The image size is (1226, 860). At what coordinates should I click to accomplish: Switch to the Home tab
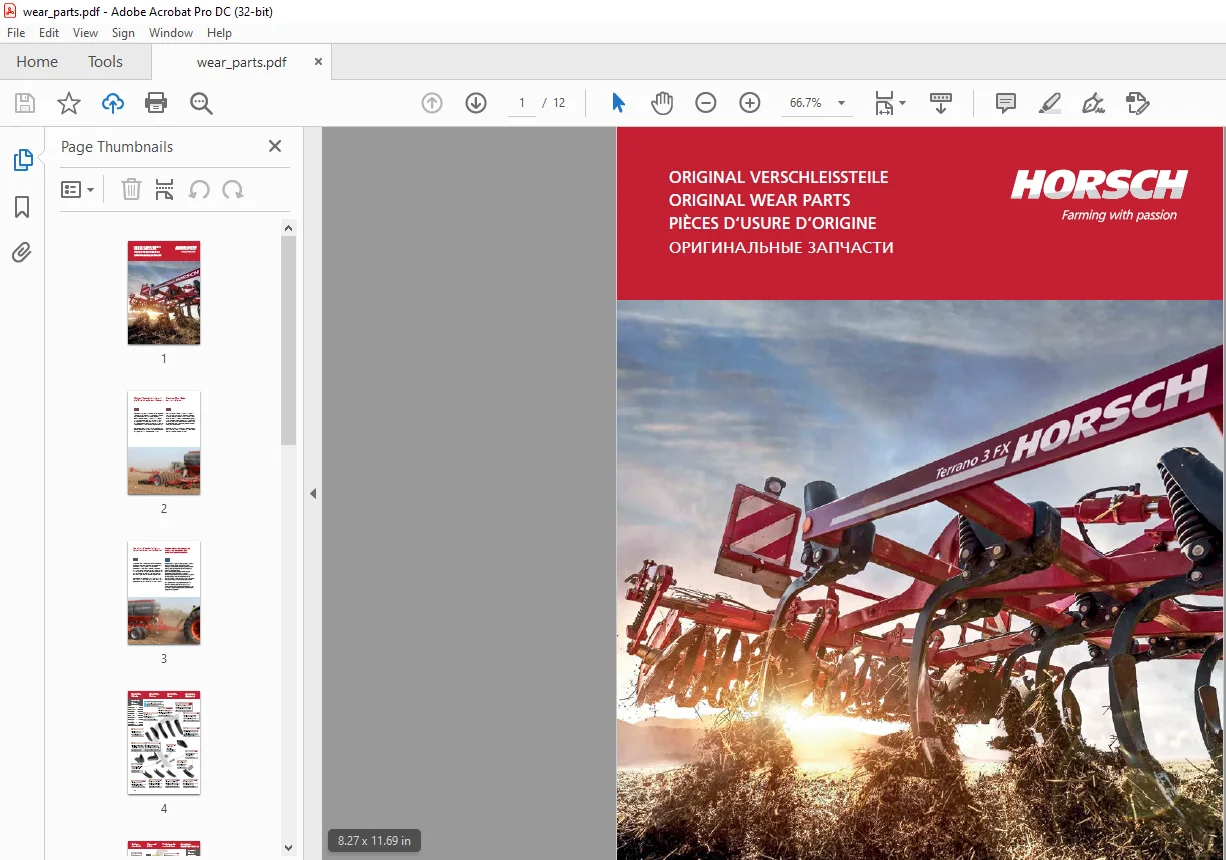click(37, 62)
